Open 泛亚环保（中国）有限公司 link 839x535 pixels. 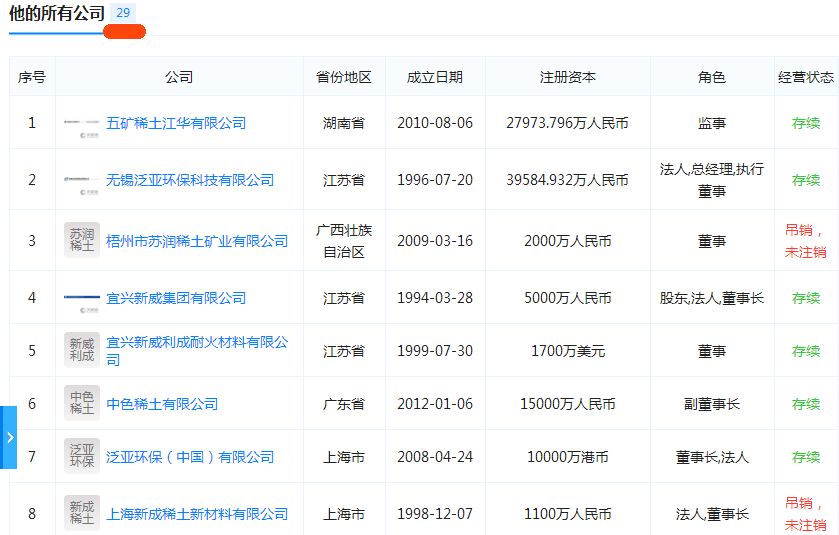(190, 457)
